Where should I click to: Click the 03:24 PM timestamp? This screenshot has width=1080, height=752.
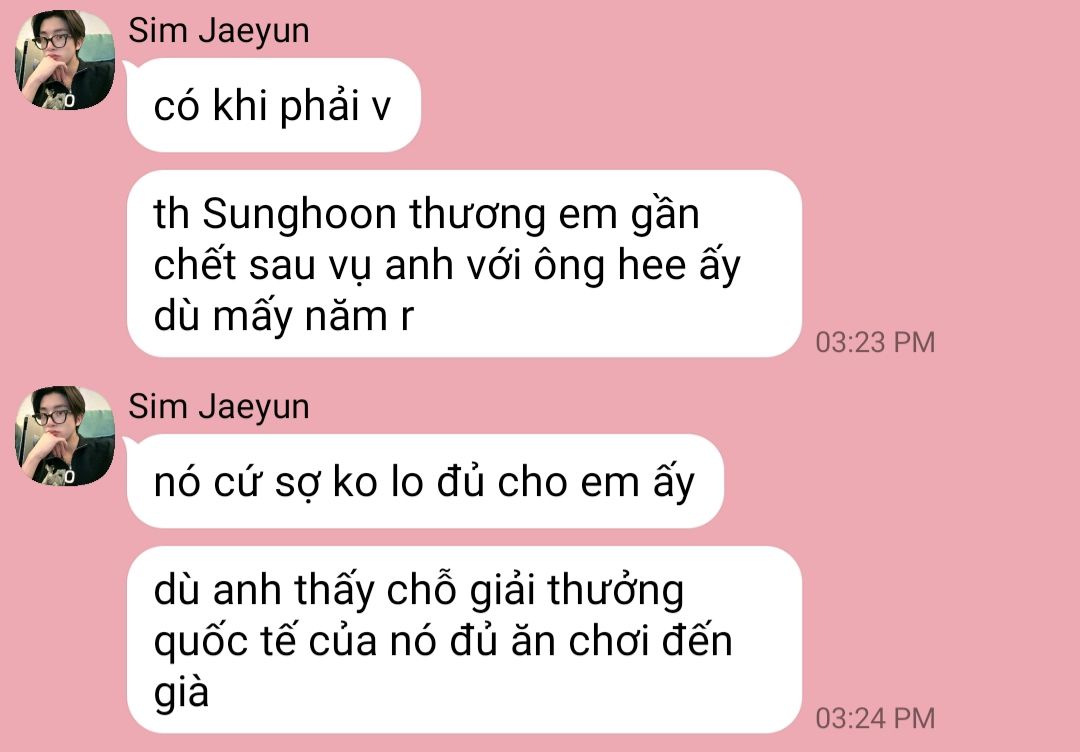875,718
